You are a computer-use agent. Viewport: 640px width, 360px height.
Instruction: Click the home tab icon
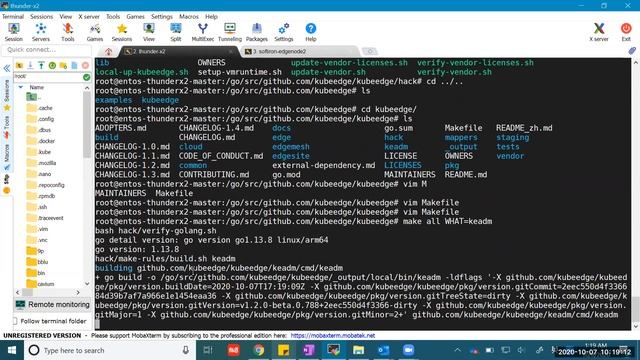108,51
